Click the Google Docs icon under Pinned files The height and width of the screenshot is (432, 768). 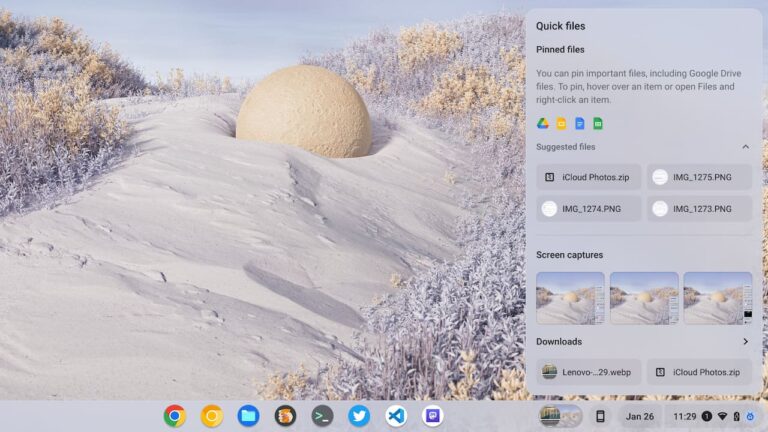pos(579,123)
